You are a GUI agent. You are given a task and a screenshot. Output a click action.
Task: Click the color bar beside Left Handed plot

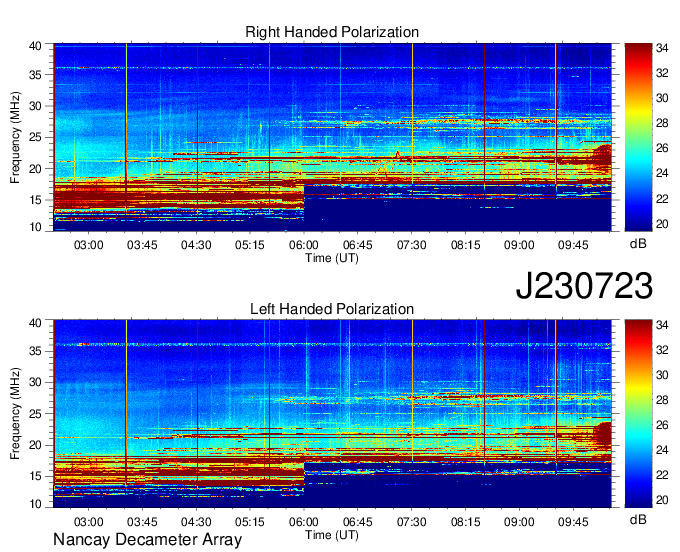(x=638, y=414)
